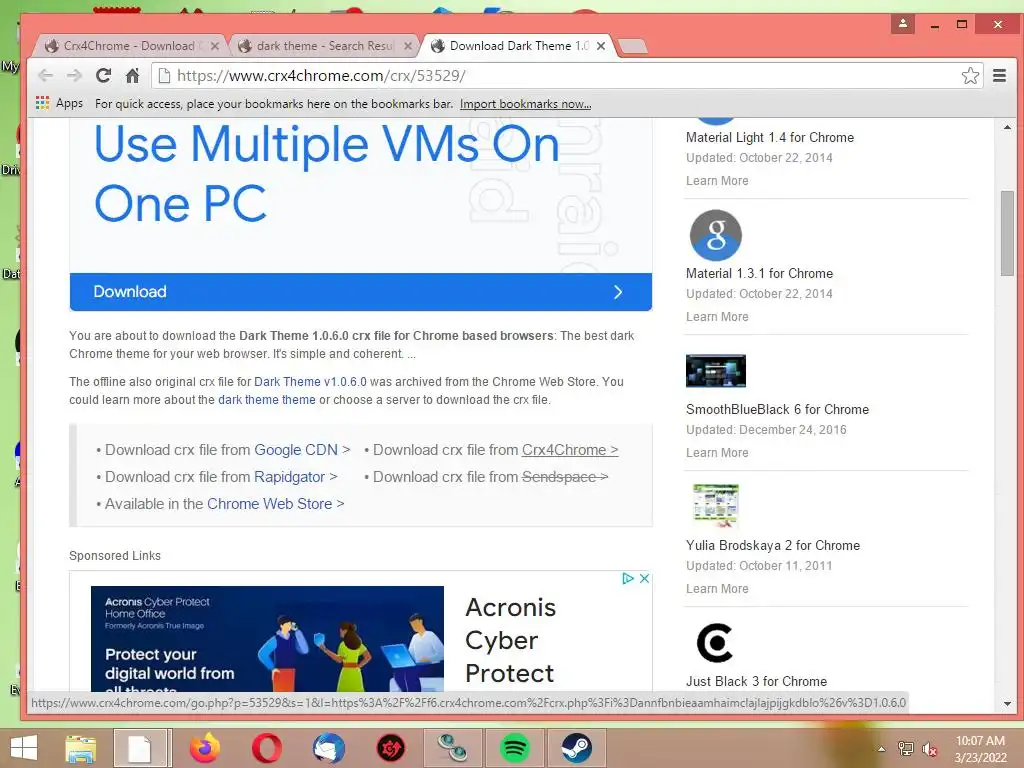Open the network tray icon
The height and width of the screenshot is (768, 1024).
pyautogui.click(x=906, y=749)
